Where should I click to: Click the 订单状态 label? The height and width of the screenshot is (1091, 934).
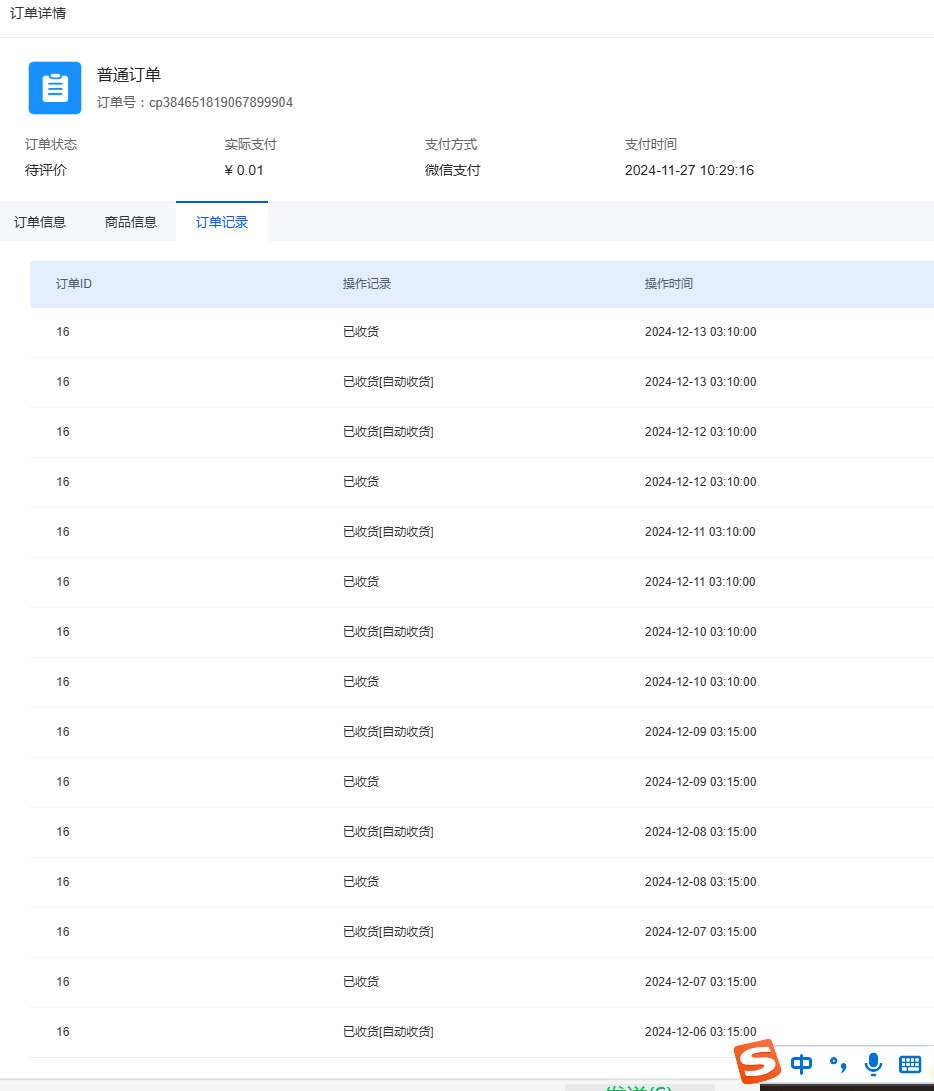pos(51,145)
